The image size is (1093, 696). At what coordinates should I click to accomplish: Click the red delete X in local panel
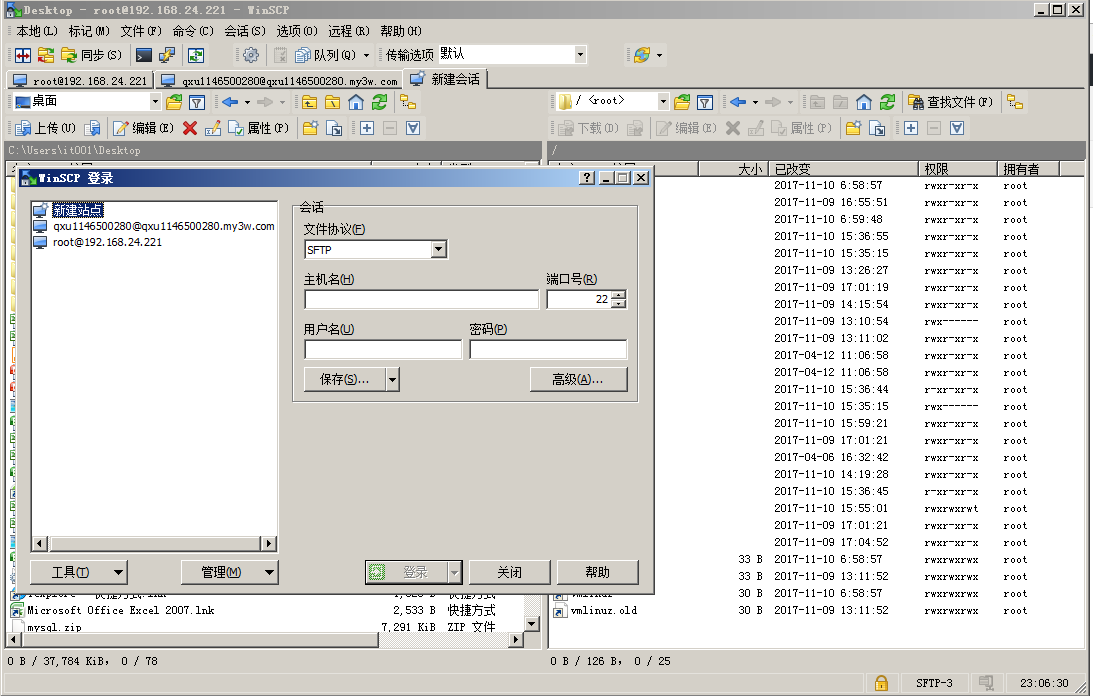coord(190,128)
